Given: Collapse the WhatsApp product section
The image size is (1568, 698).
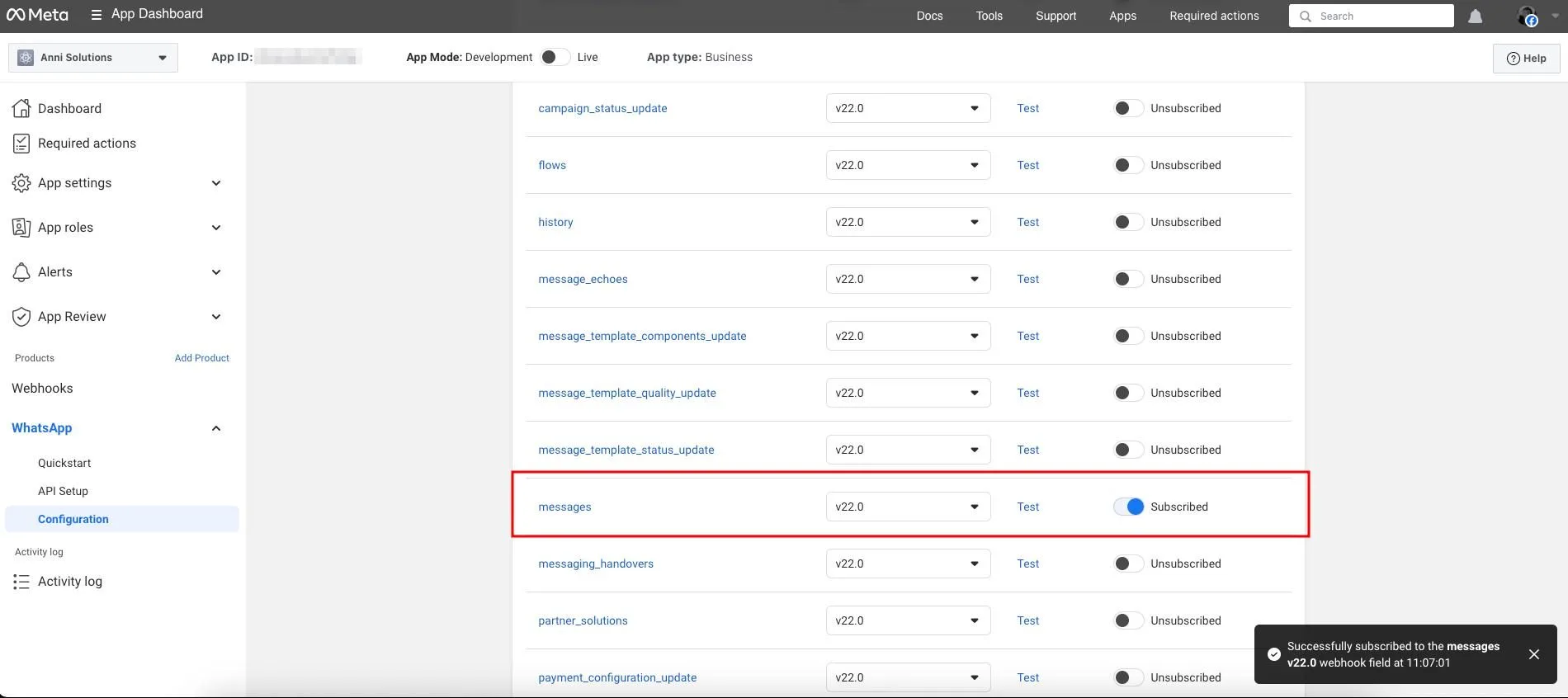Looking at the screenshot, I should click(216, 428).
